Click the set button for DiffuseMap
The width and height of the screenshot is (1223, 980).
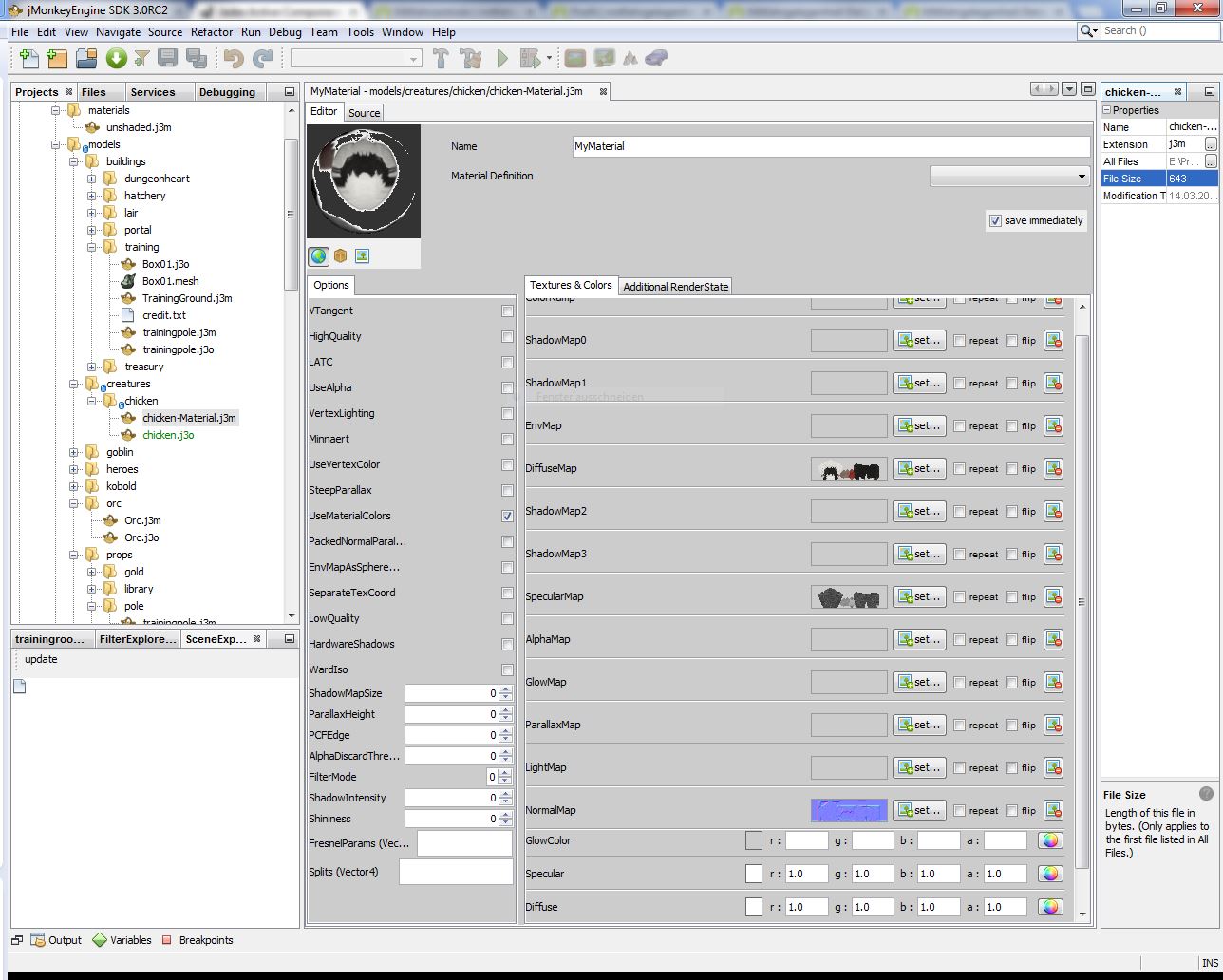(918, 468)
